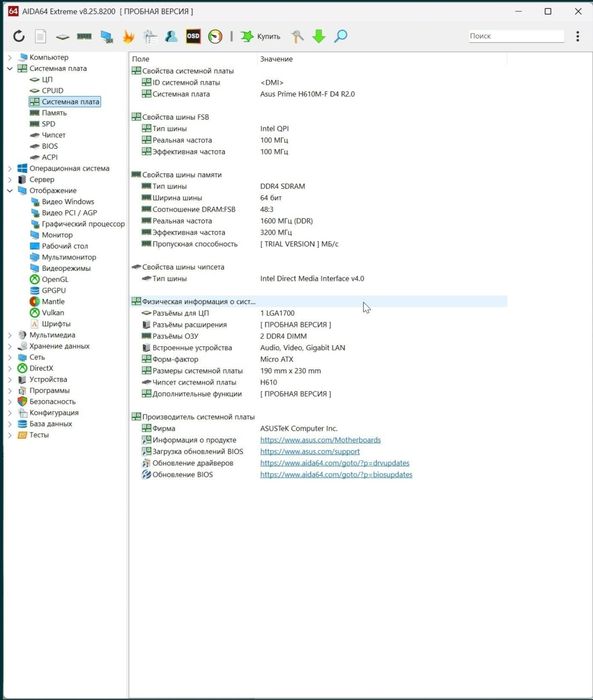
Task: Expand the Хранение данных node
Action: [10, 346]
